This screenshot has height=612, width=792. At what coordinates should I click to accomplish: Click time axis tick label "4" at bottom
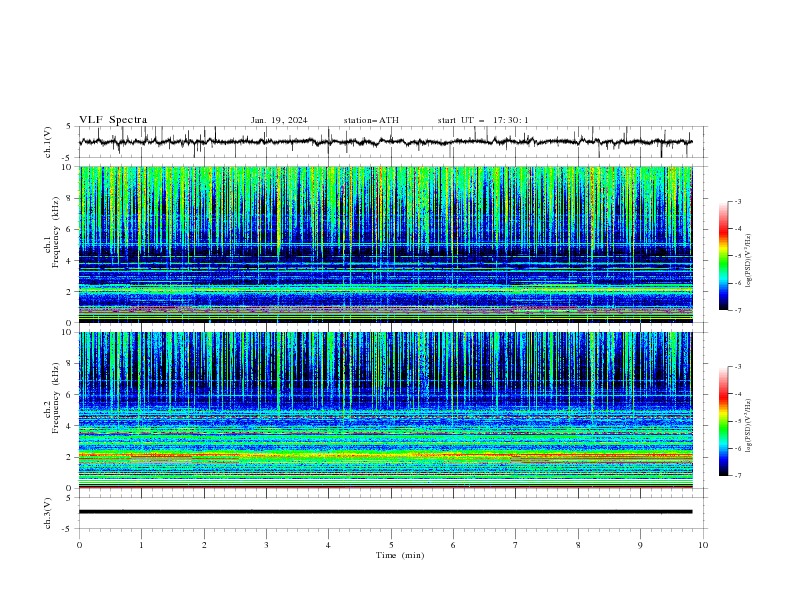click(x=328, y=545)
